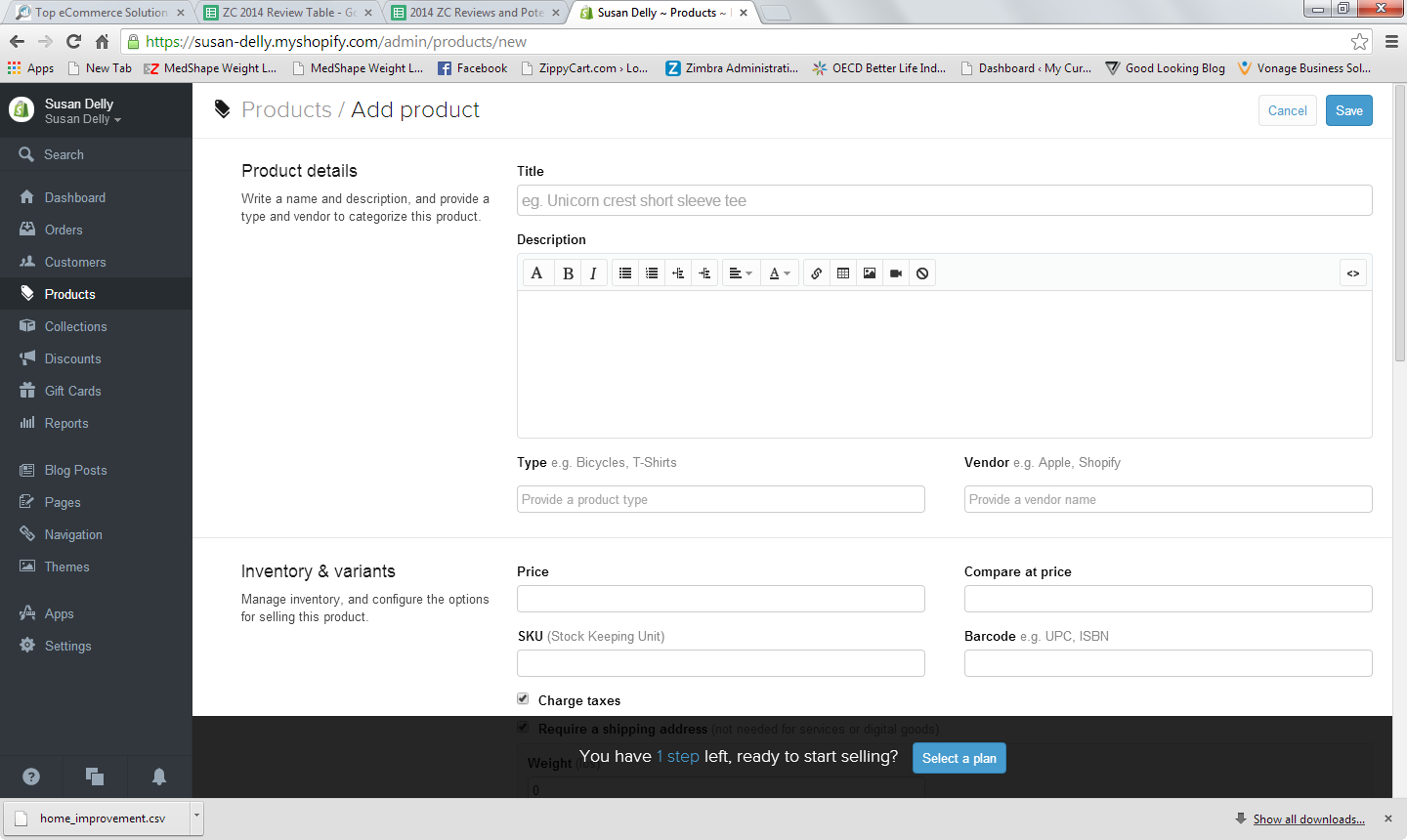Focus the product Title input field

tap(945, 200)
